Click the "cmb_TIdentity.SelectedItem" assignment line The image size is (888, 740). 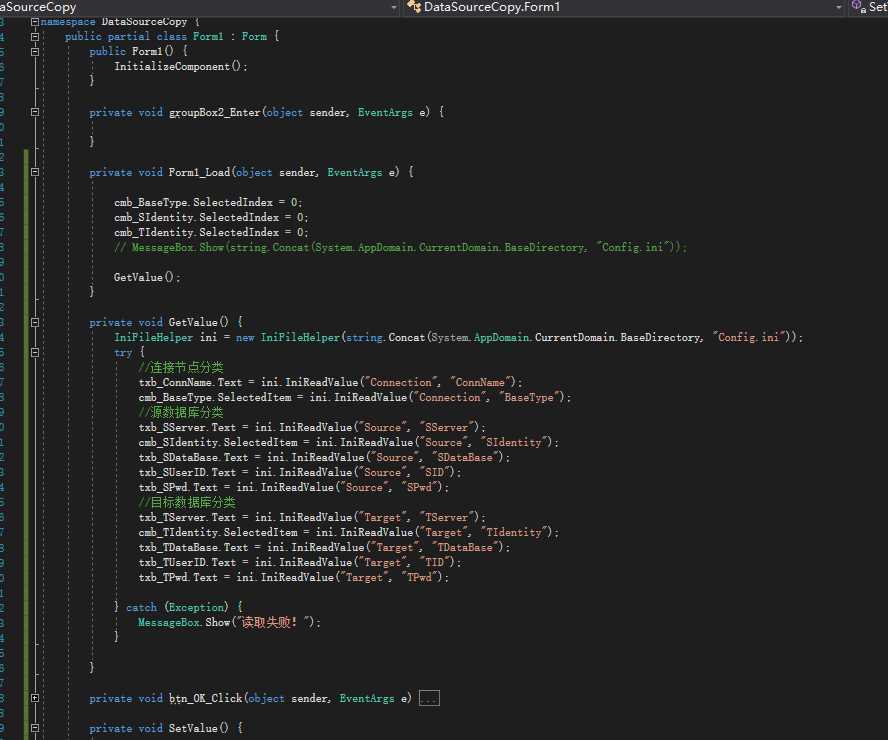tap(348, 532)
